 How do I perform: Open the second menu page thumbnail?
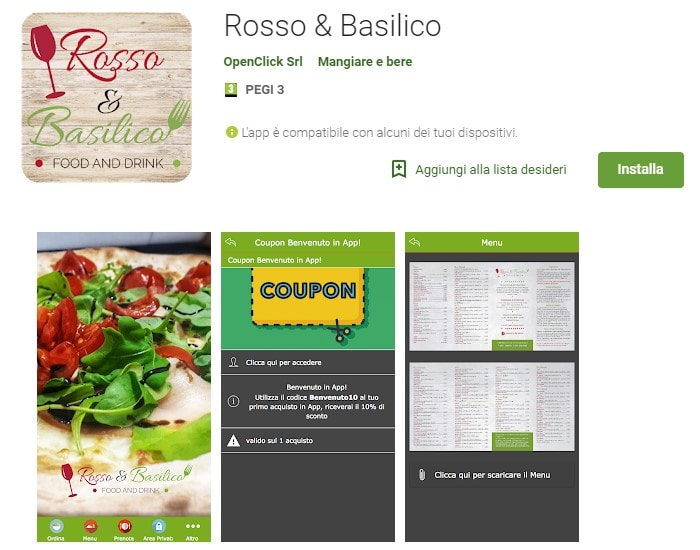coord(492,407)
